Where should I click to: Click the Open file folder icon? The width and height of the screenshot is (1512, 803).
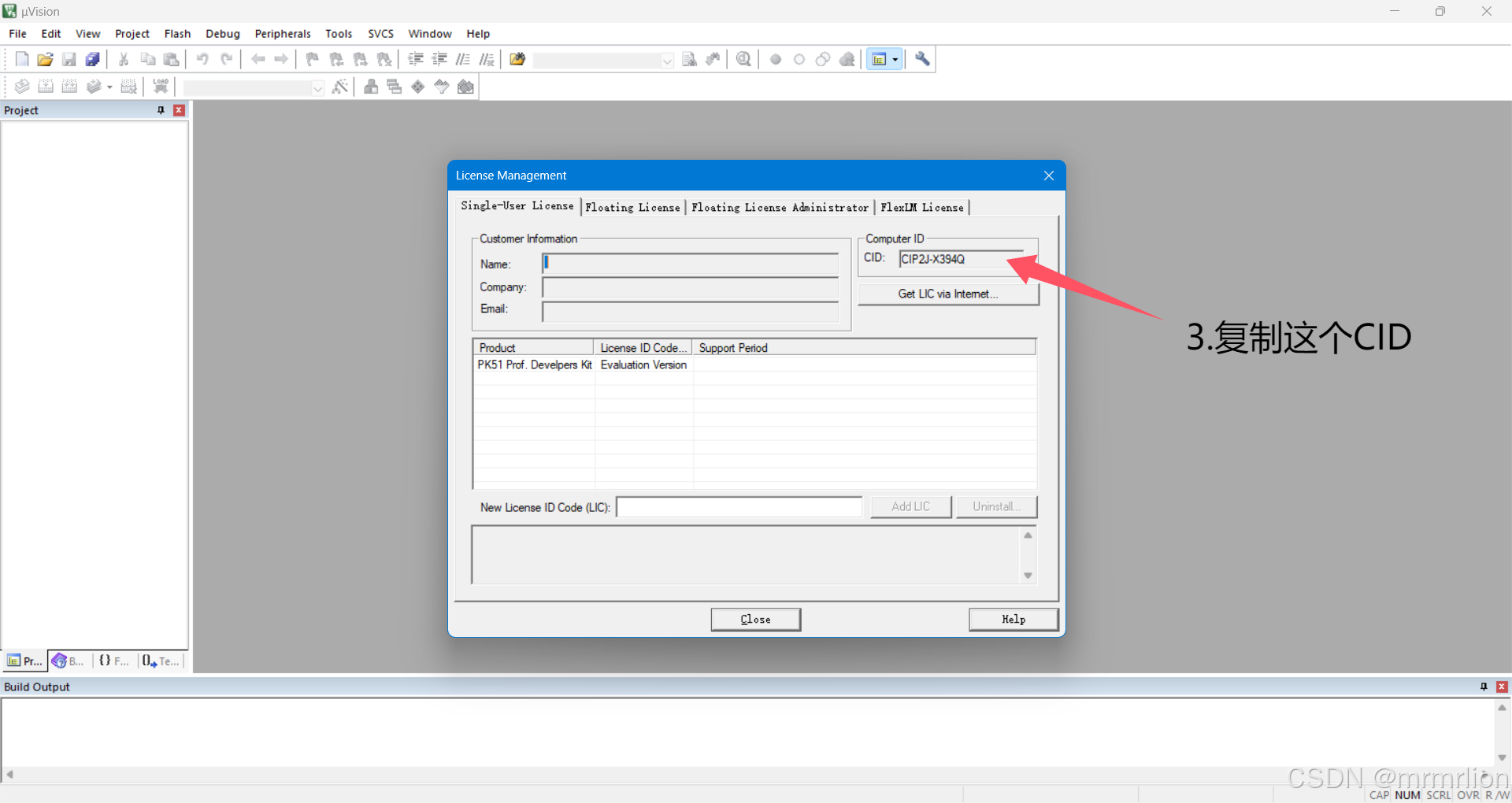(46, 59)
